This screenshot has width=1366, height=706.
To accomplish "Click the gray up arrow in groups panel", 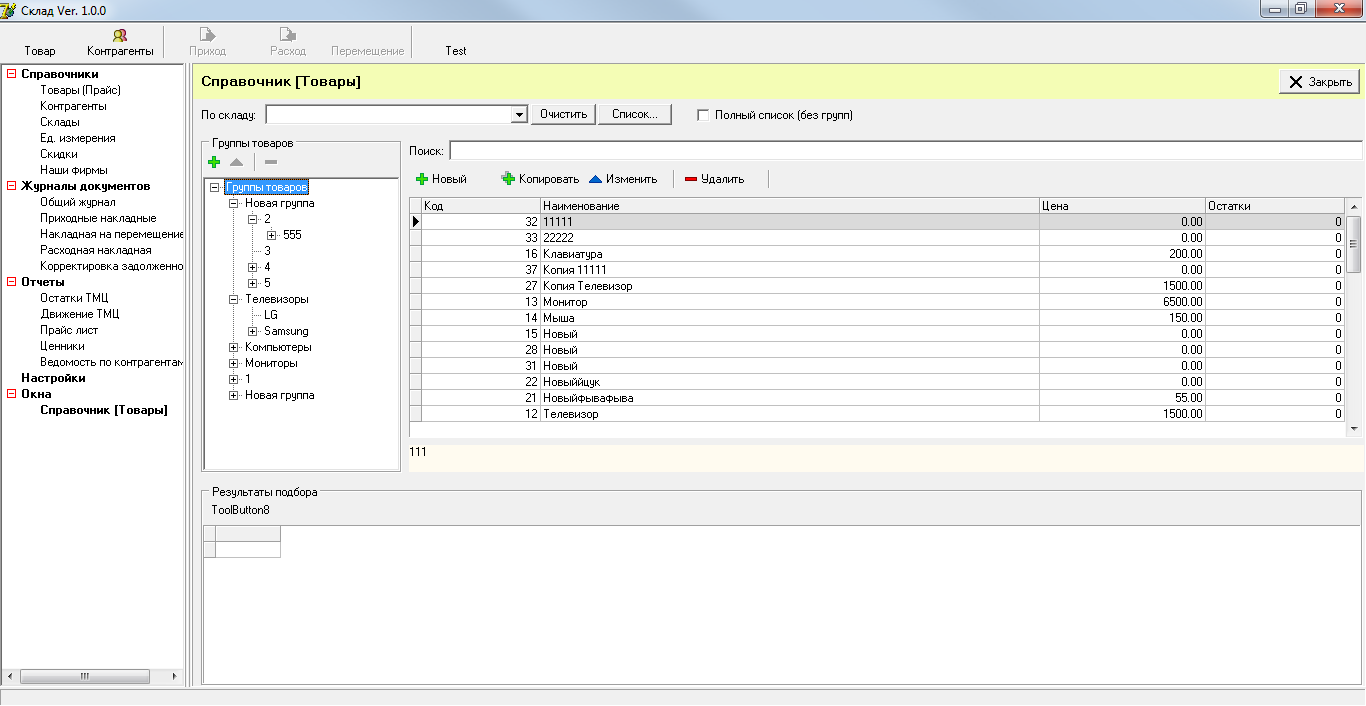I will pos(237,162).
